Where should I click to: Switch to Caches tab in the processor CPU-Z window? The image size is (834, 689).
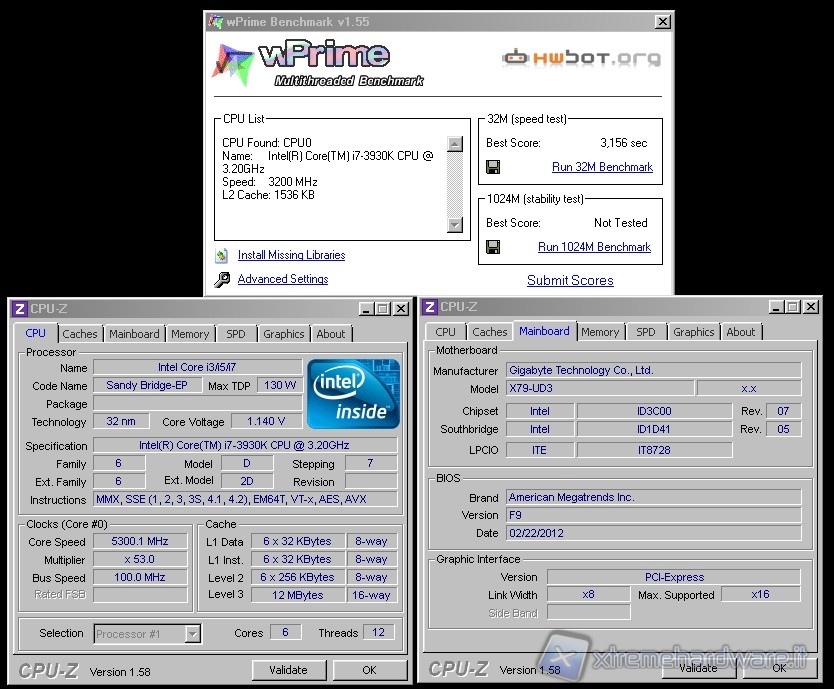[x=80, y=334]
